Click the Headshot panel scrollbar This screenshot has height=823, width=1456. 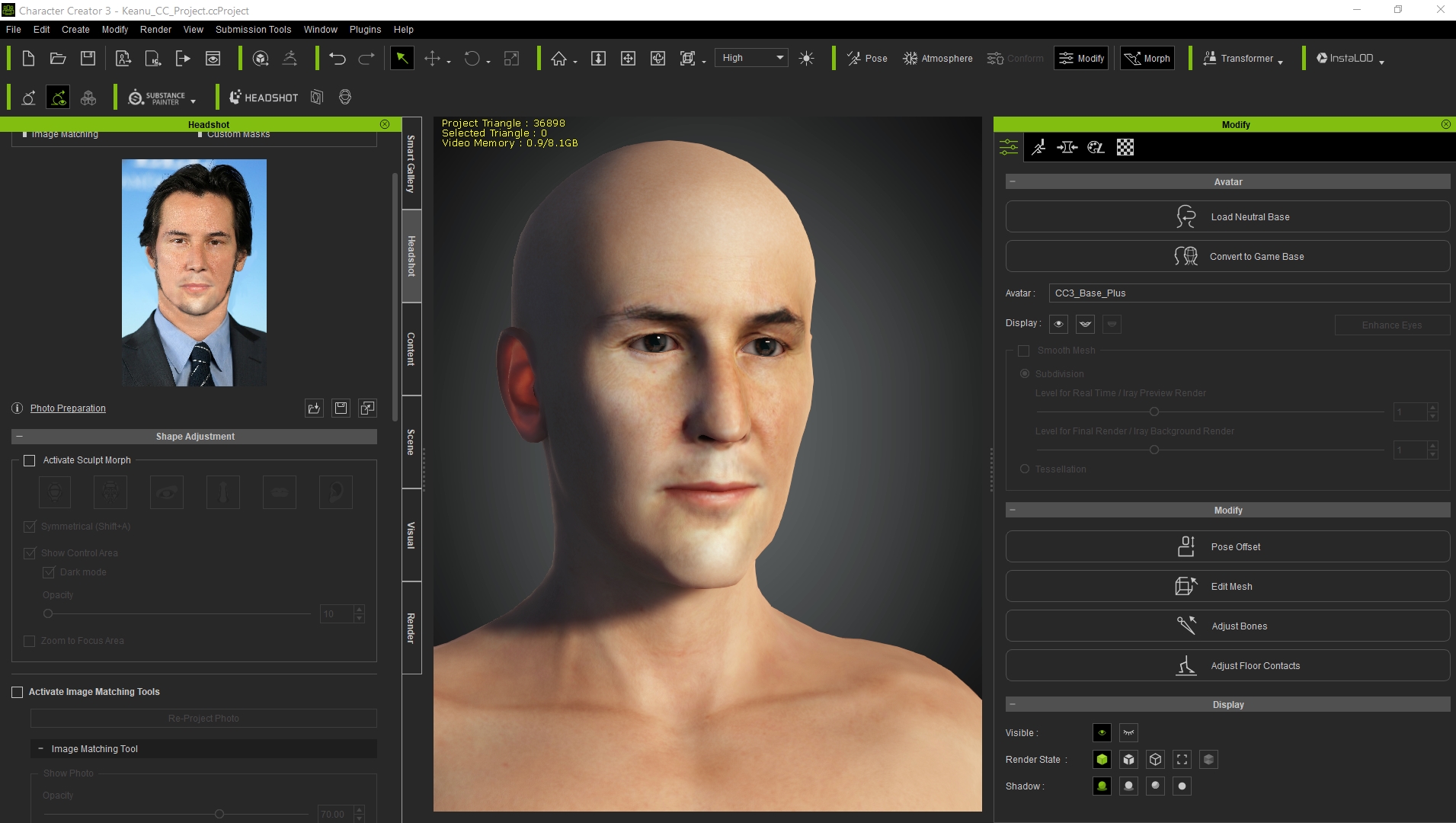(x=395, y=297)
